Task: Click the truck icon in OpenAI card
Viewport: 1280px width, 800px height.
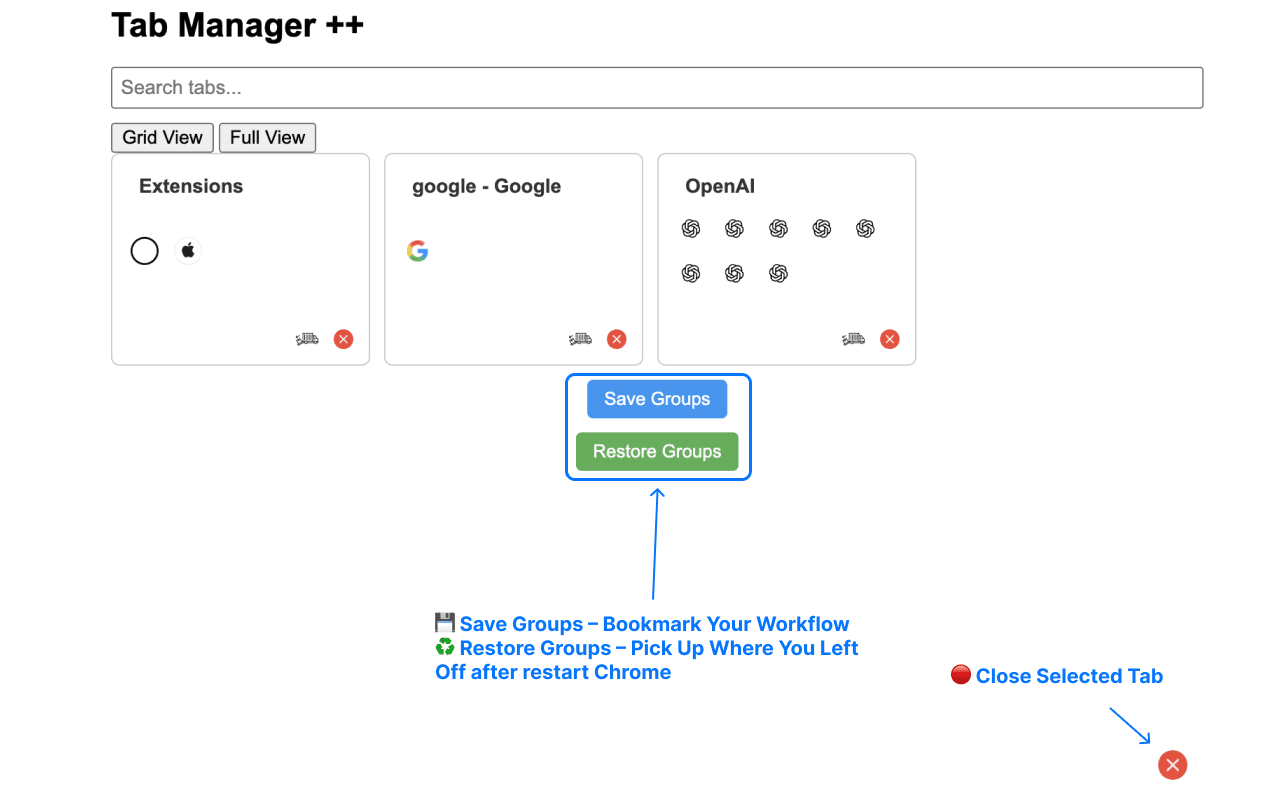Action: [853, 339]
